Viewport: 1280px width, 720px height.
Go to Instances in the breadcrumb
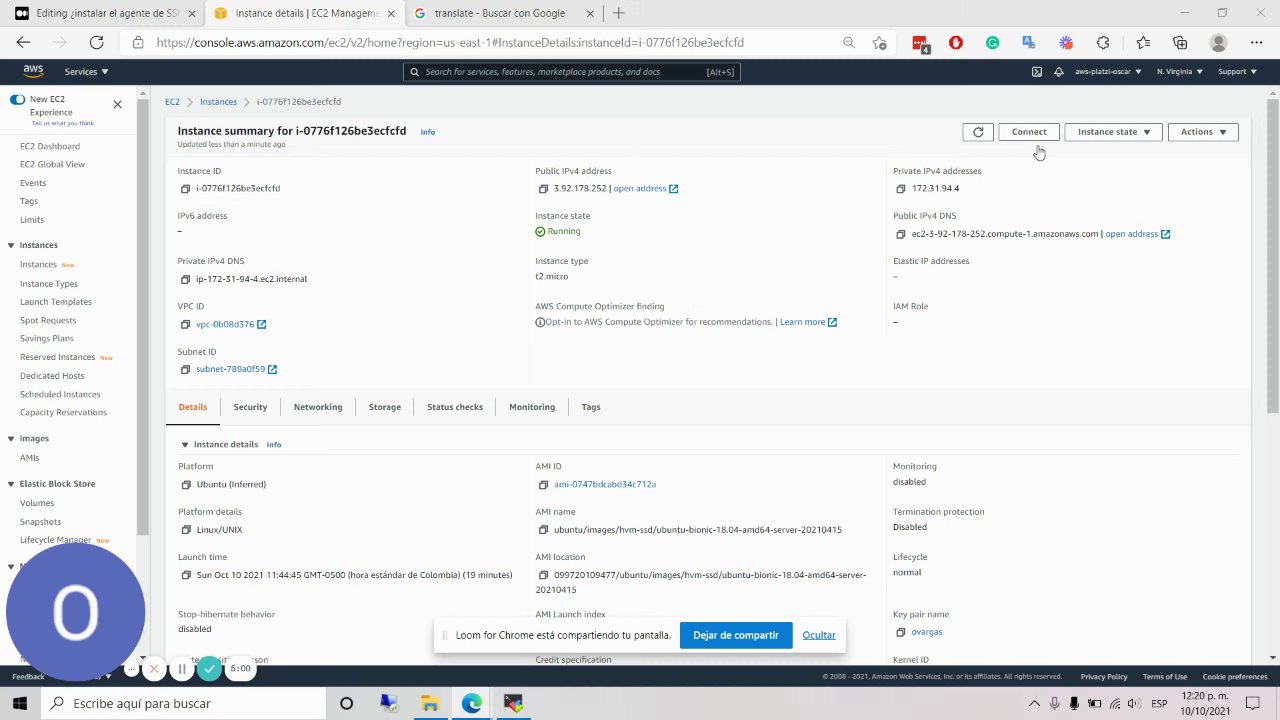218,102
